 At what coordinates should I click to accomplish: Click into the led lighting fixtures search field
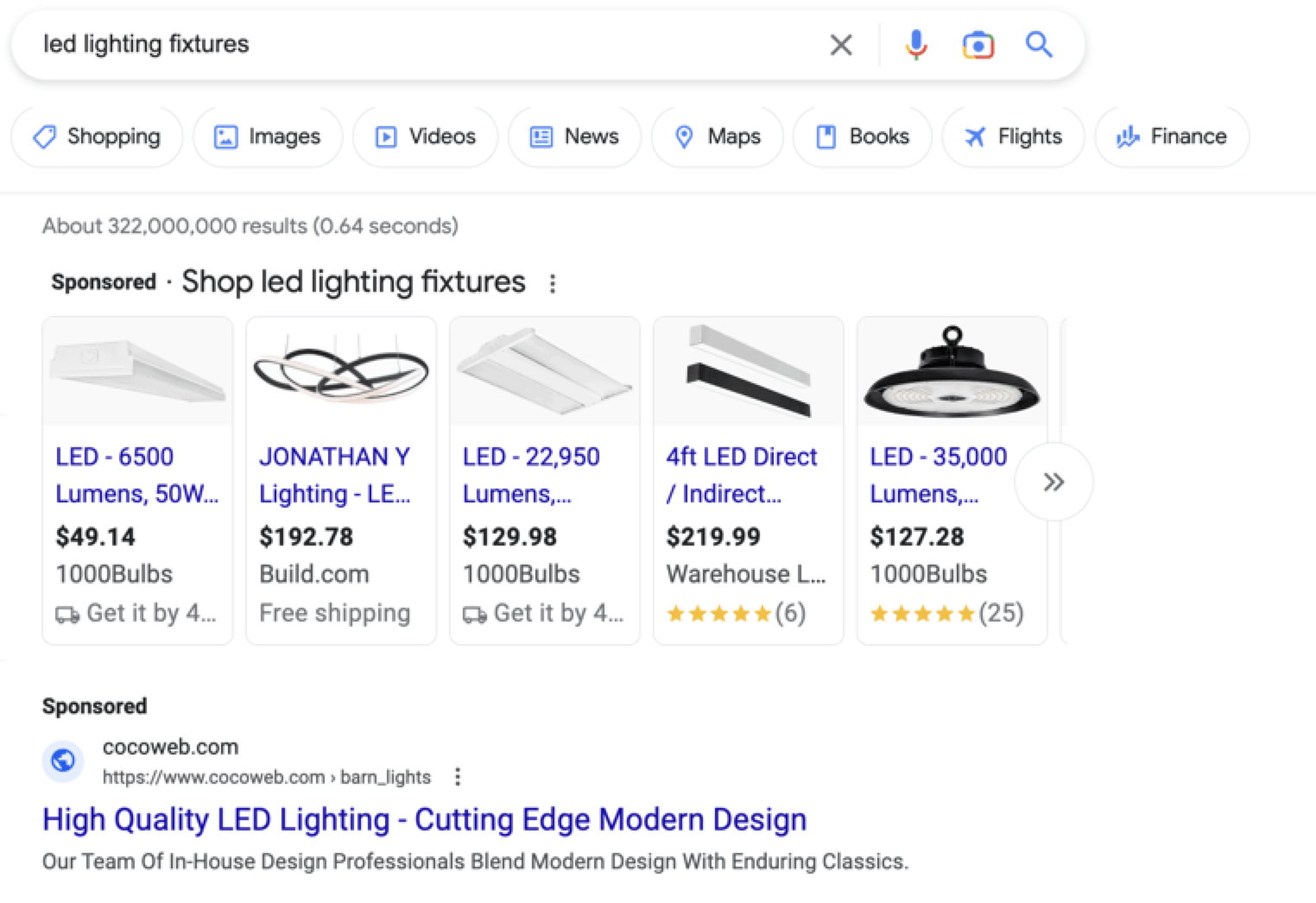pyautogui.click(x=414, y=45)
